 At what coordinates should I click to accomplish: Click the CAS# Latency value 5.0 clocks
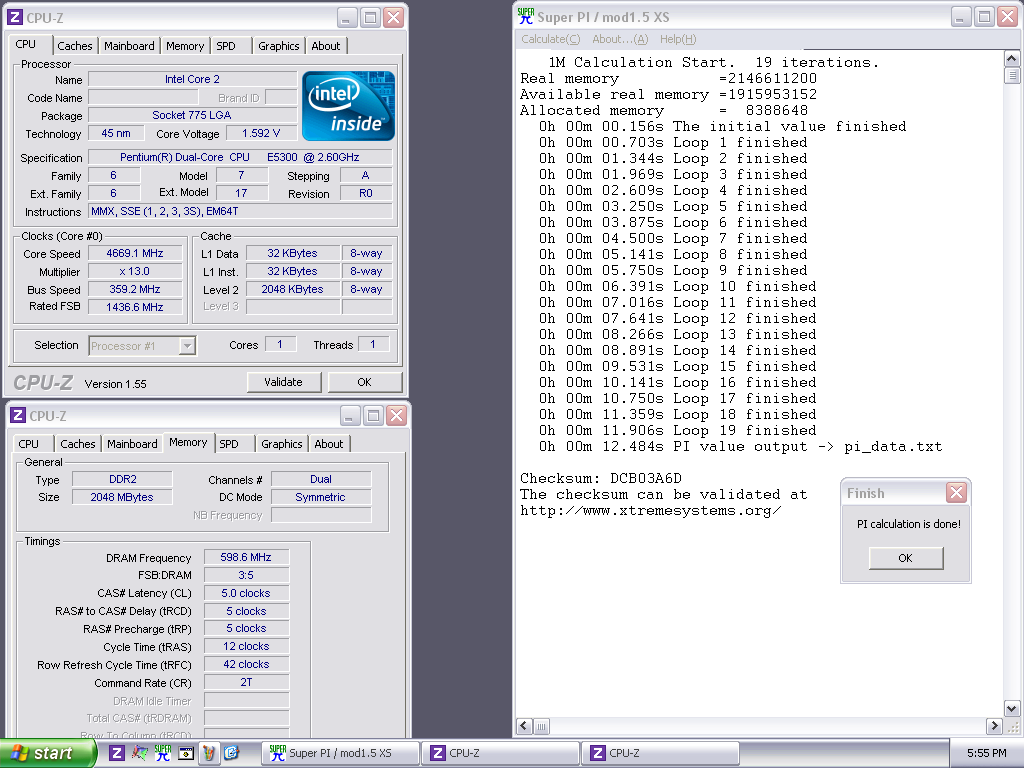(246, 593)
